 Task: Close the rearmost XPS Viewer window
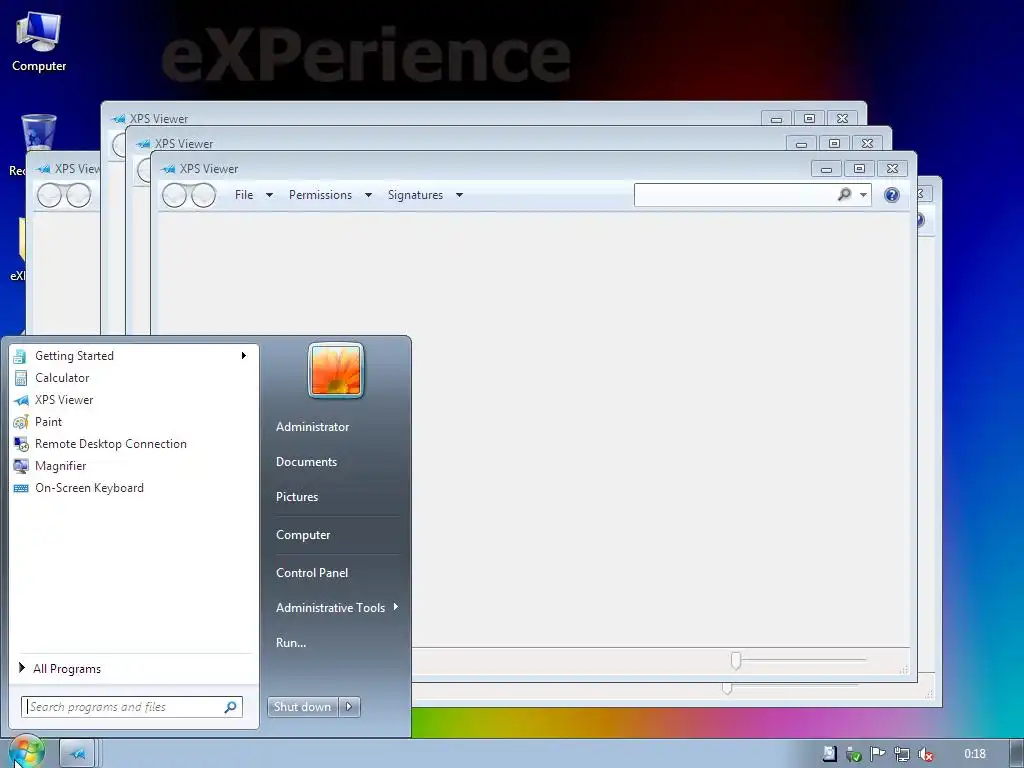point(842,119)
